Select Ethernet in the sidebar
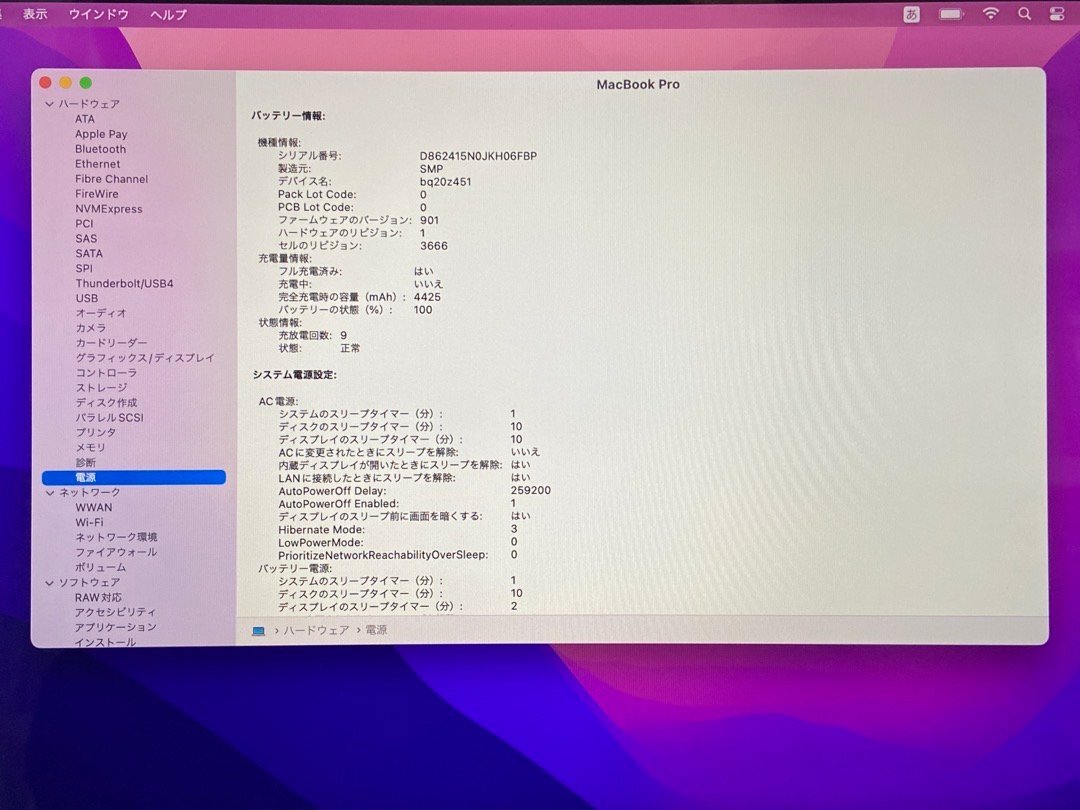This screenshot has height=810, width=1080. pos(97,164)
